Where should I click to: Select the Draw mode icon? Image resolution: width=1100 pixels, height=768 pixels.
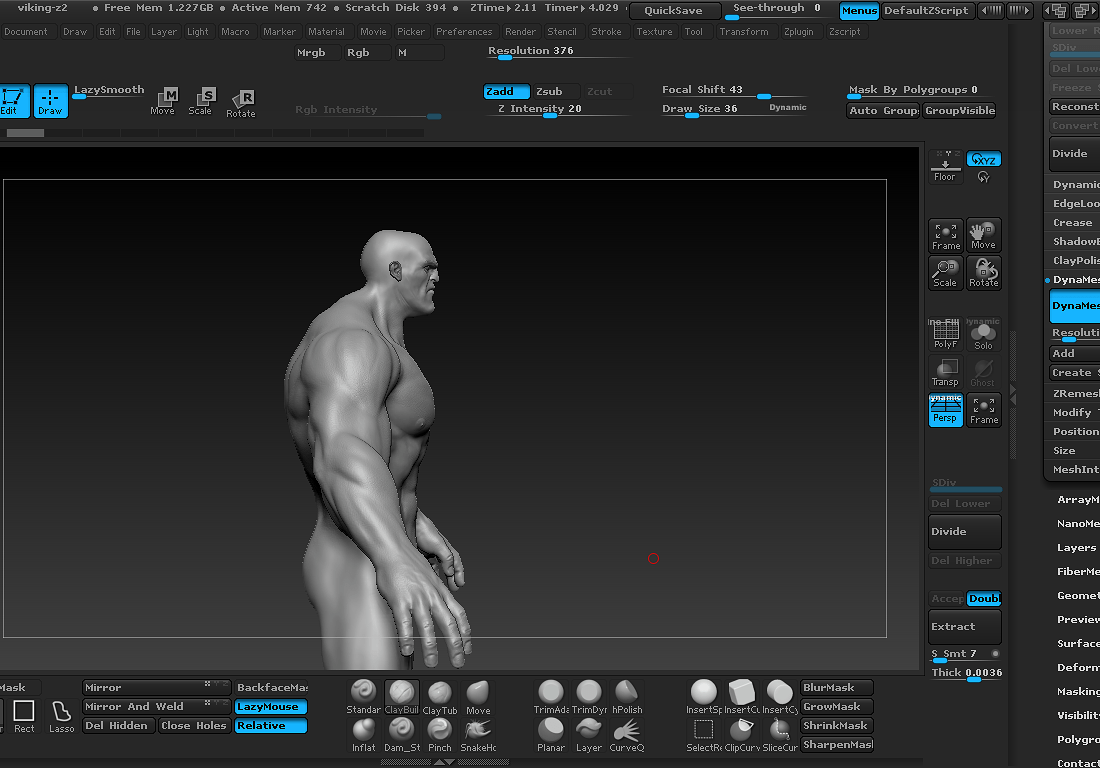pos(51,101)
